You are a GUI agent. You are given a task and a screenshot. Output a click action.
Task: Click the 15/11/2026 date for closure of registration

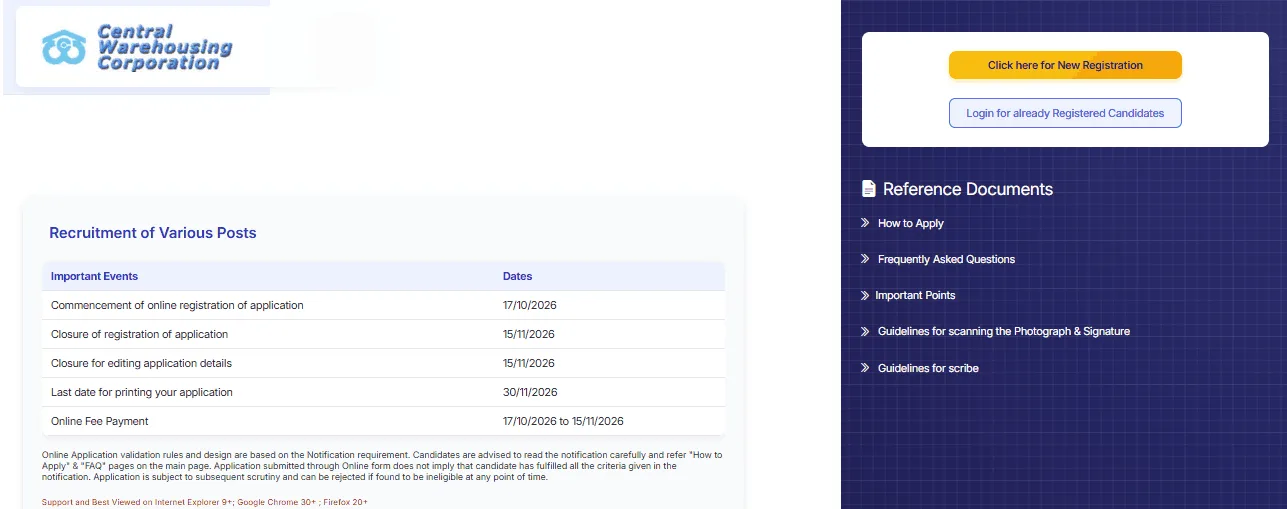click(x=528, y=334)
